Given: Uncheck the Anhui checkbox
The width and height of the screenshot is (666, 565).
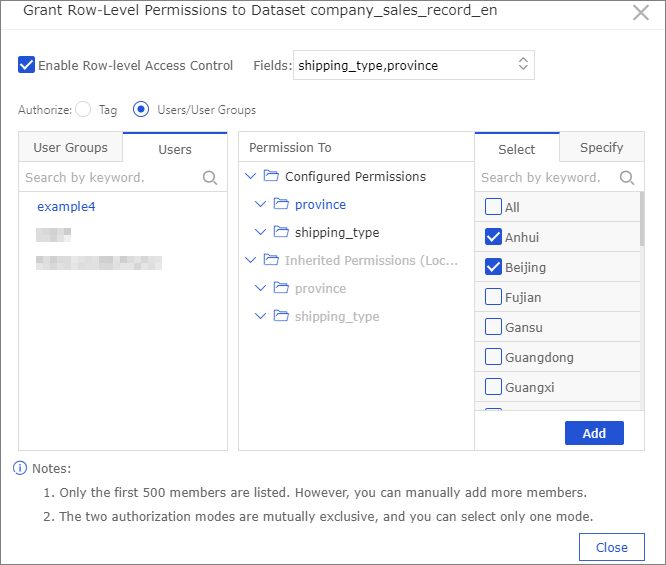Looking at the screenshot, I should (x=493, y=237).
